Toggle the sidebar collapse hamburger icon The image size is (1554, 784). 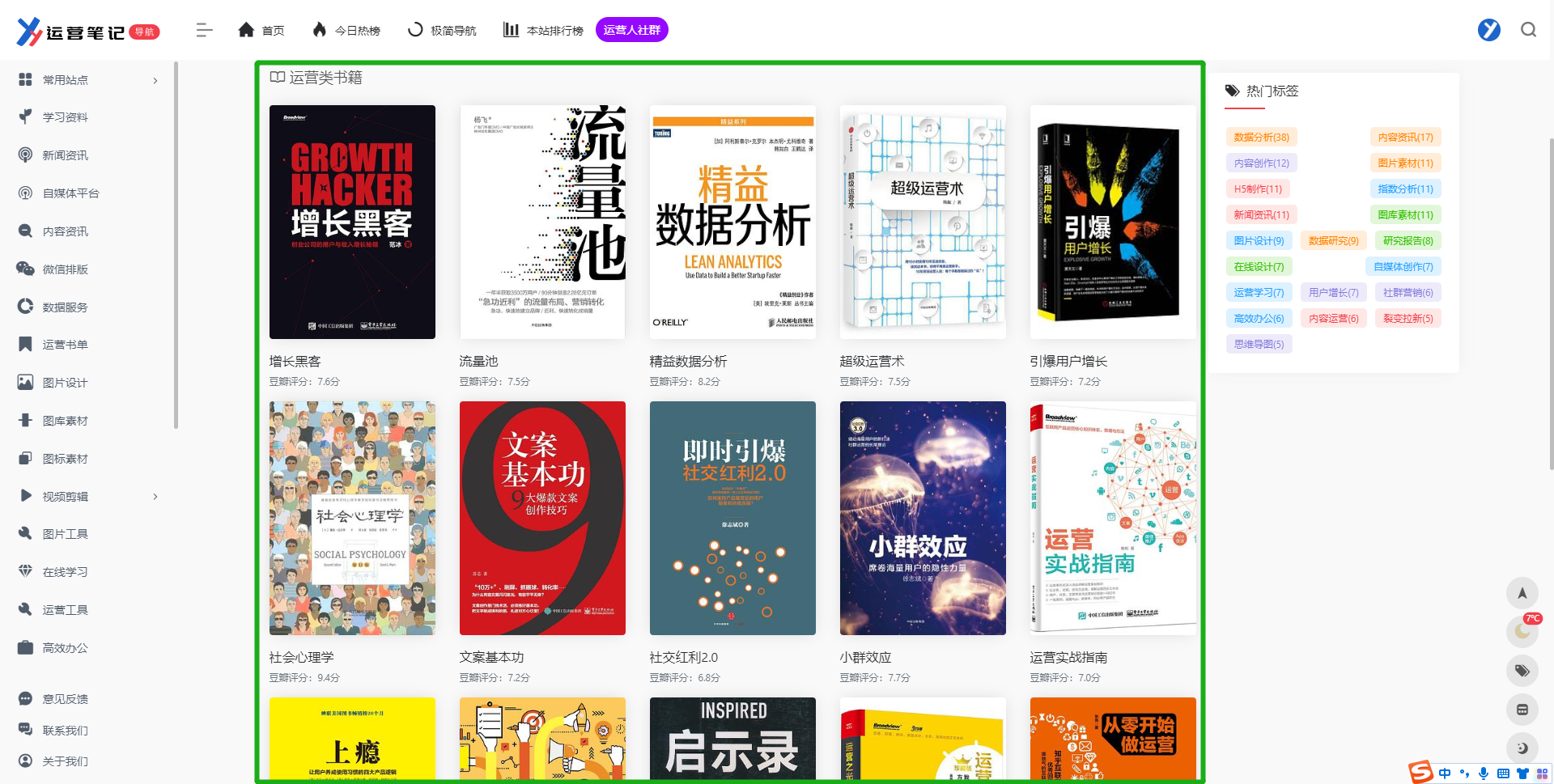pyautogui.click(x=204, y=30)
